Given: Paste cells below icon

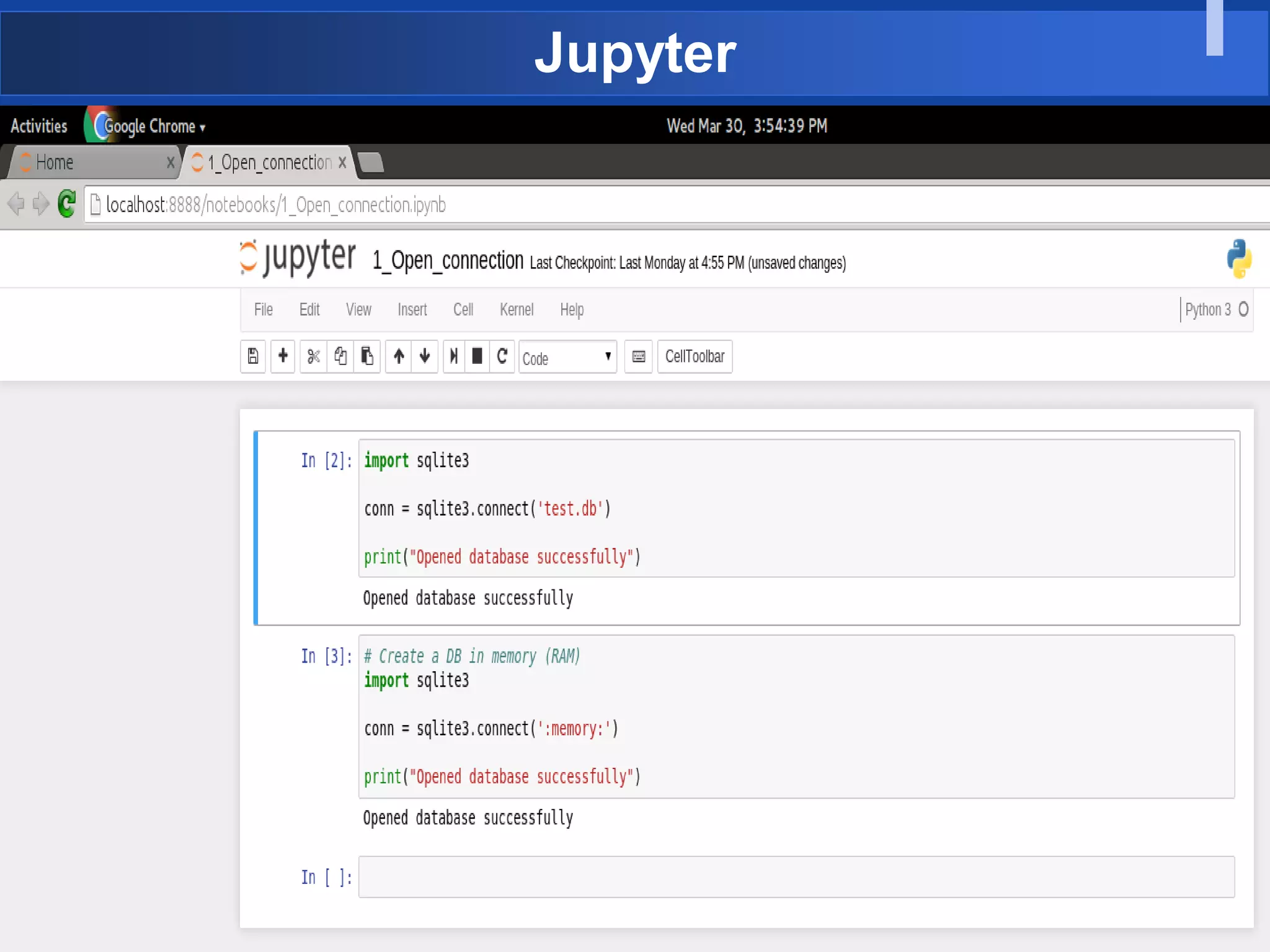Looking at the screenshot, I should tap(367, 356).
